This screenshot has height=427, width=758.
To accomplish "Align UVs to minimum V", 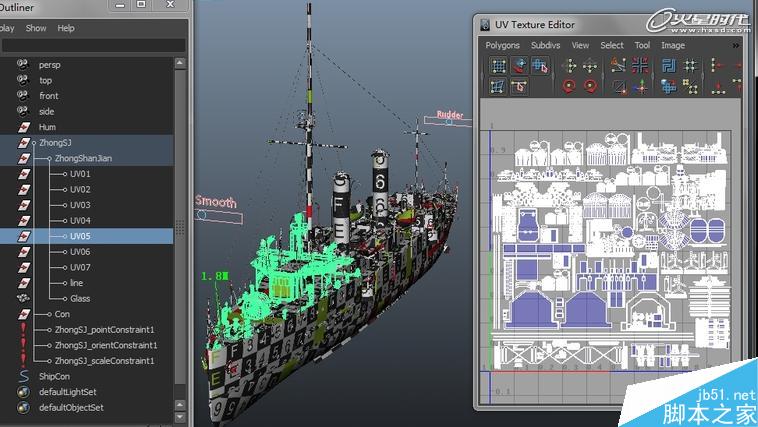I will (x=718, y=87).
